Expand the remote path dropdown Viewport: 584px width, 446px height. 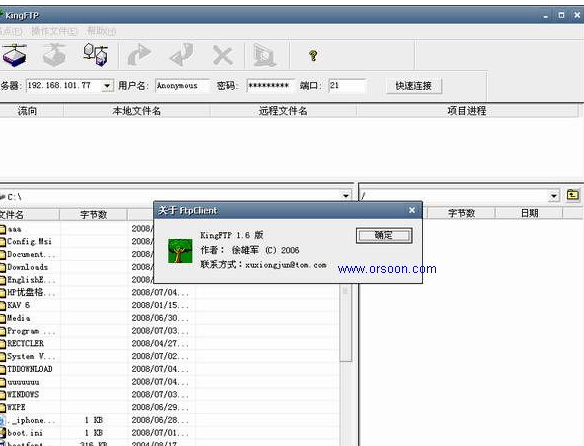pyautogui.click(x=554, y=196)
